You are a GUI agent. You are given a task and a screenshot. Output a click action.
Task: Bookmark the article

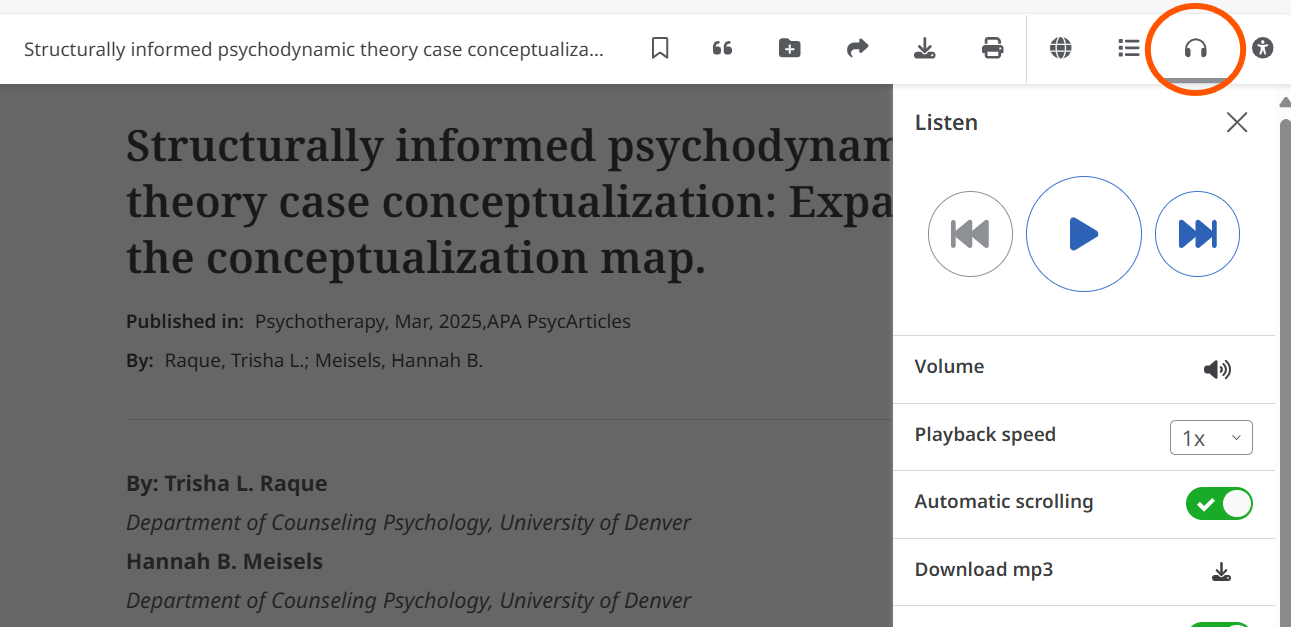pyautogui.click(x=660, y=47)
